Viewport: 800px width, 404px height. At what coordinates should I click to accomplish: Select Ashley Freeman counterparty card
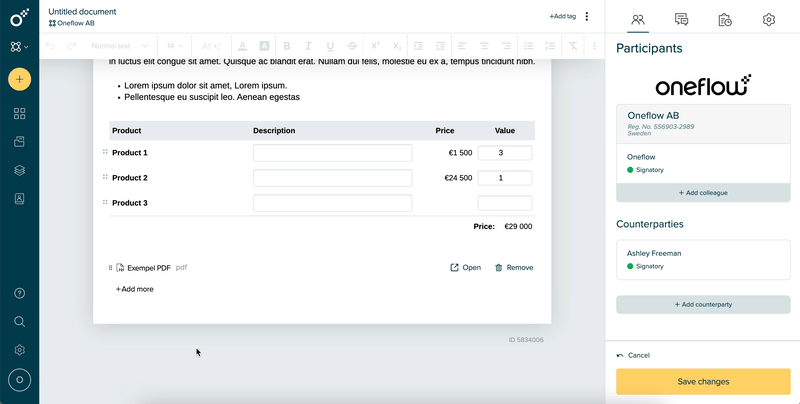[x=703, y=260]
